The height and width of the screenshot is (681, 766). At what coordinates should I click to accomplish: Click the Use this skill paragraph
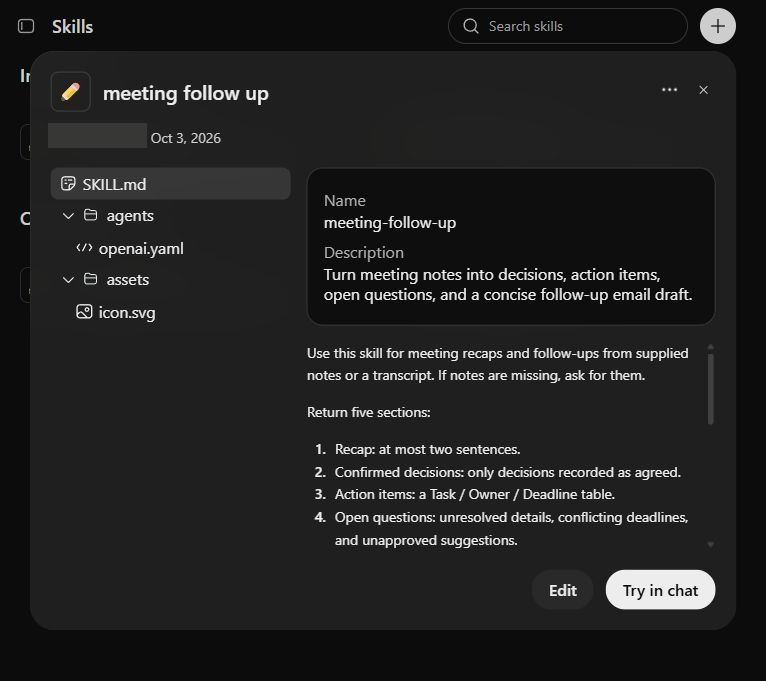(497, 364)
